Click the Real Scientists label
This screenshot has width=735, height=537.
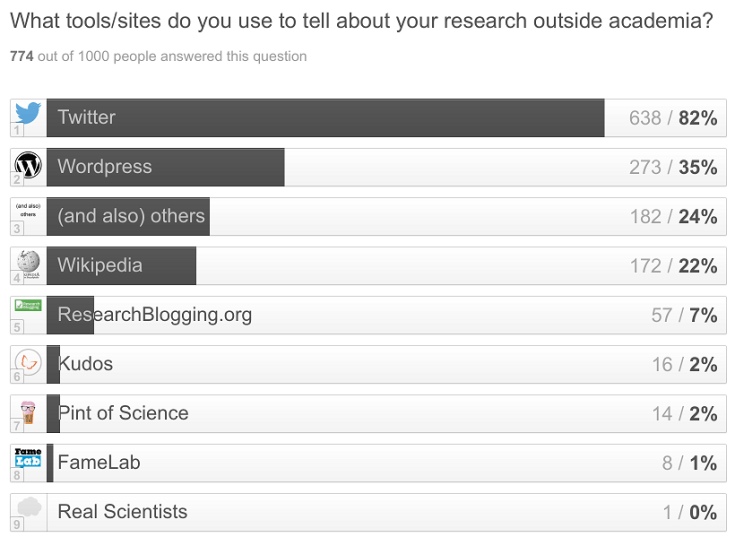[x=122, y=512]
